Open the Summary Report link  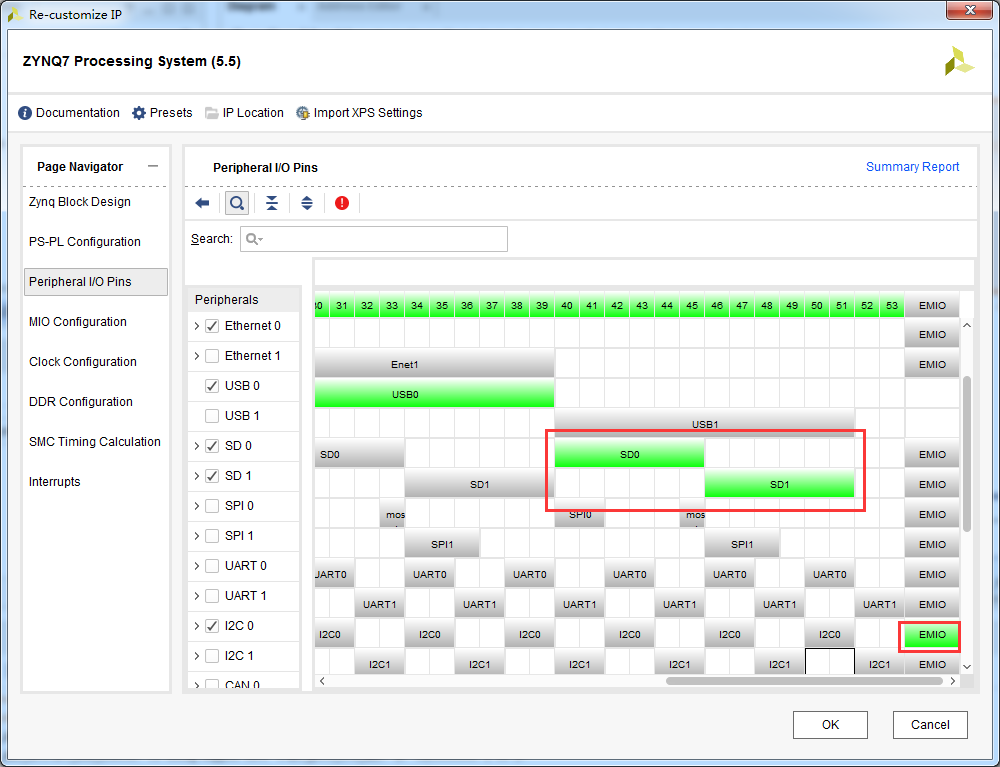(912, 166)
